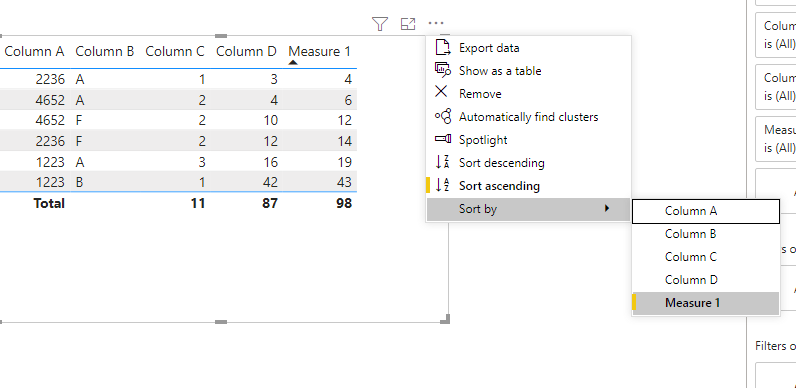This screenshot has width=796, height=388.
Task: Click the visual filter funnel icon
Action: (x=380, y=23)
